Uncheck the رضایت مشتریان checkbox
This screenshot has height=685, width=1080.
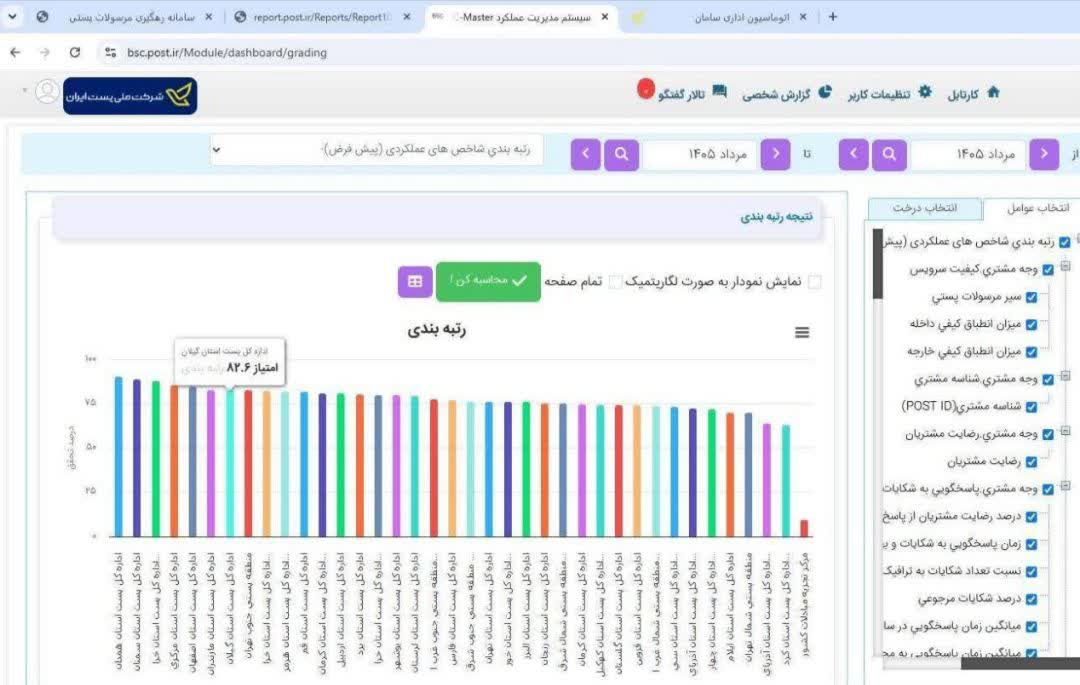coord(1031,461)
